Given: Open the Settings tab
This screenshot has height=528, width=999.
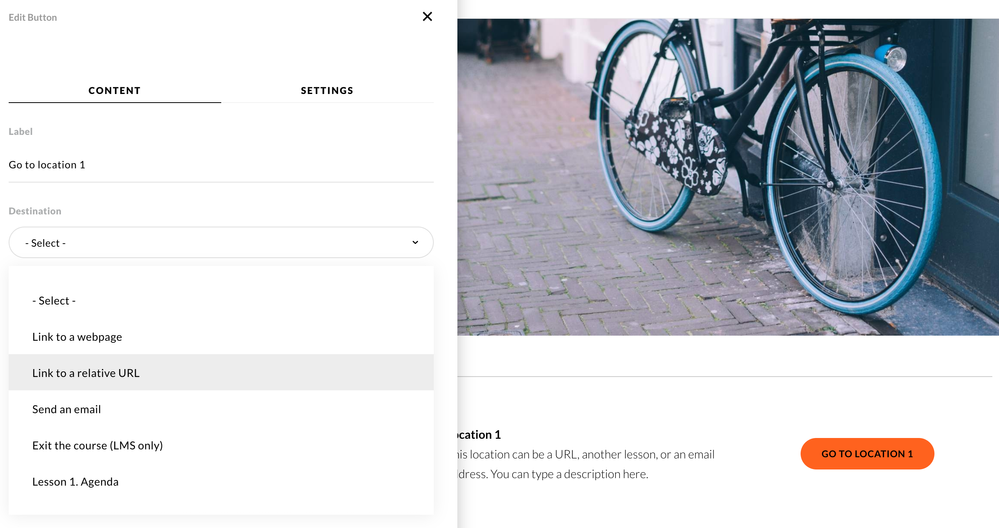Looking at the screenshot, I should coord(327,91).
